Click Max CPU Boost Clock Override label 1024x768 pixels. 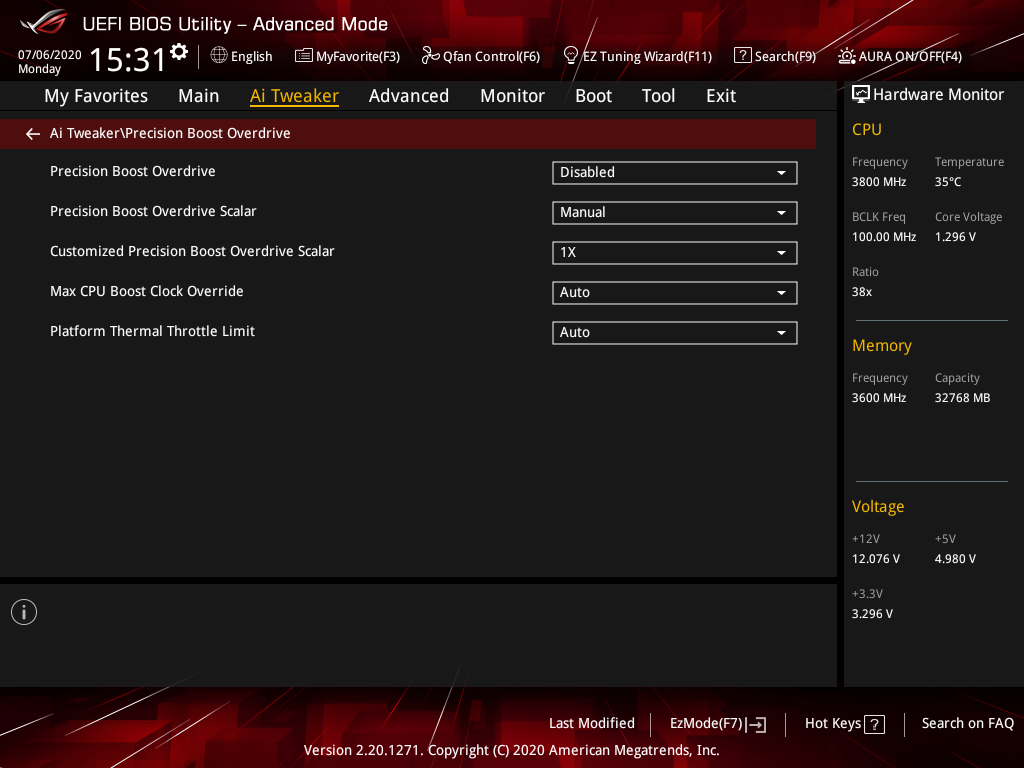tap(147, 291)
